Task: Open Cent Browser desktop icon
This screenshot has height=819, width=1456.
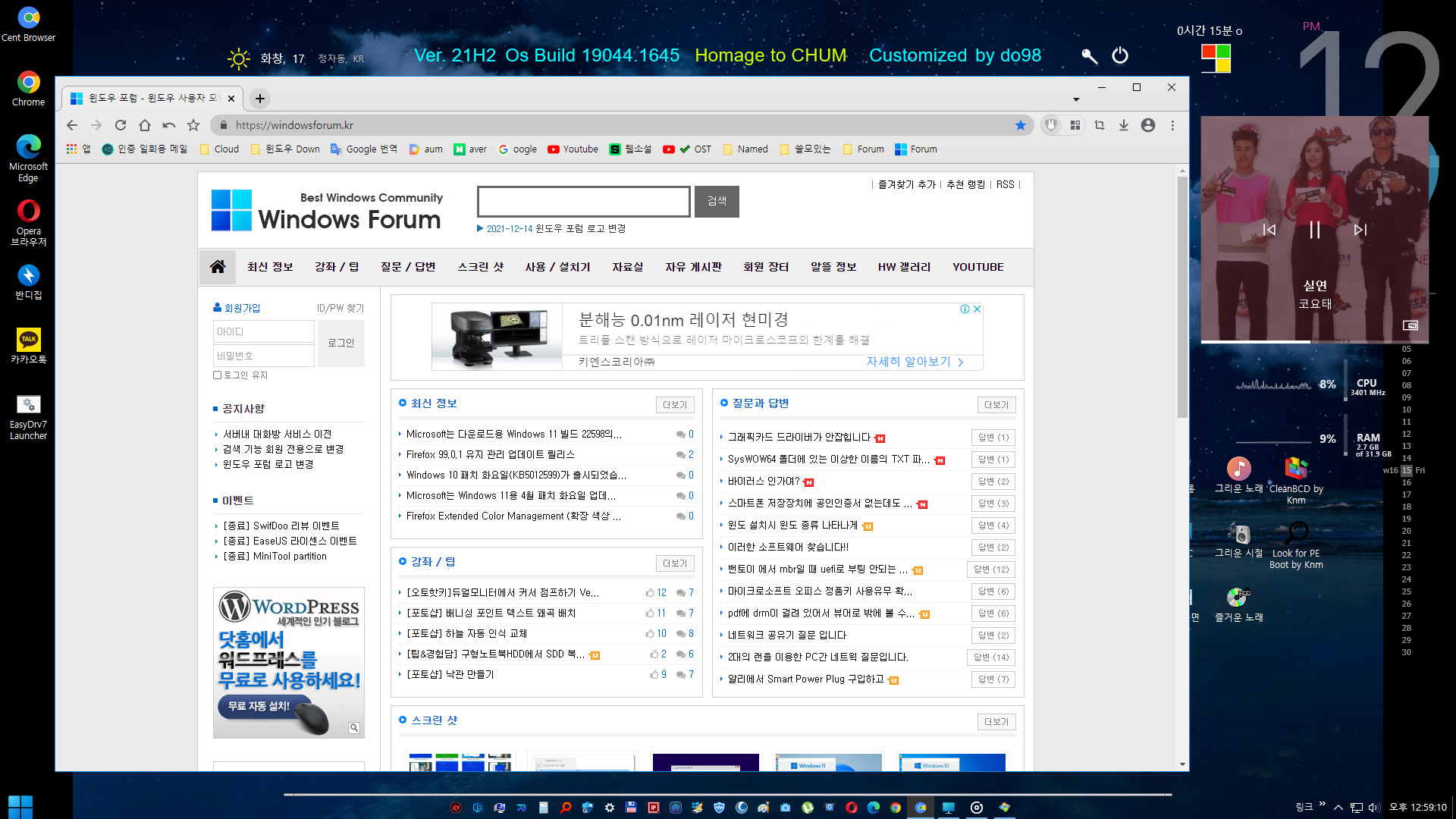Action: pyautogui.click(x=28, y=24)
